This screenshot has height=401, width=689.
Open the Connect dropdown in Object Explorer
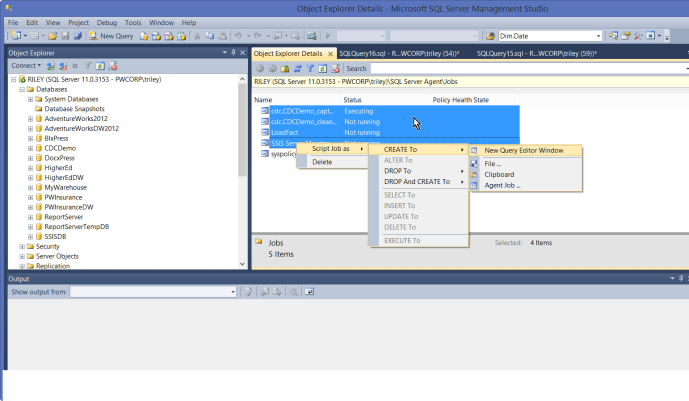26,65
